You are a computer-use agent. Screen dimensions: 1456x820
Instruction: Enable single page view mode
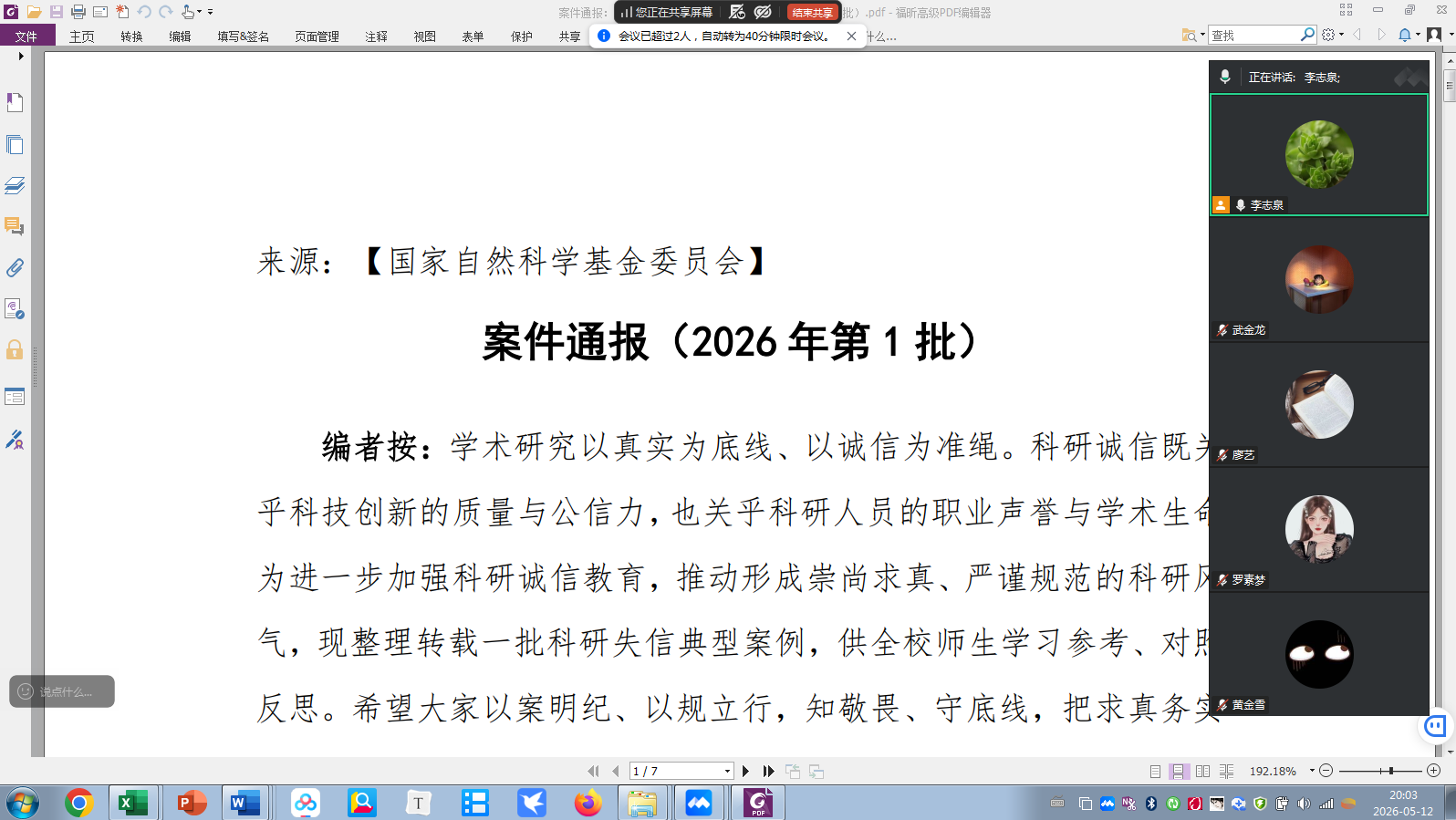[x=1155, y=772]
